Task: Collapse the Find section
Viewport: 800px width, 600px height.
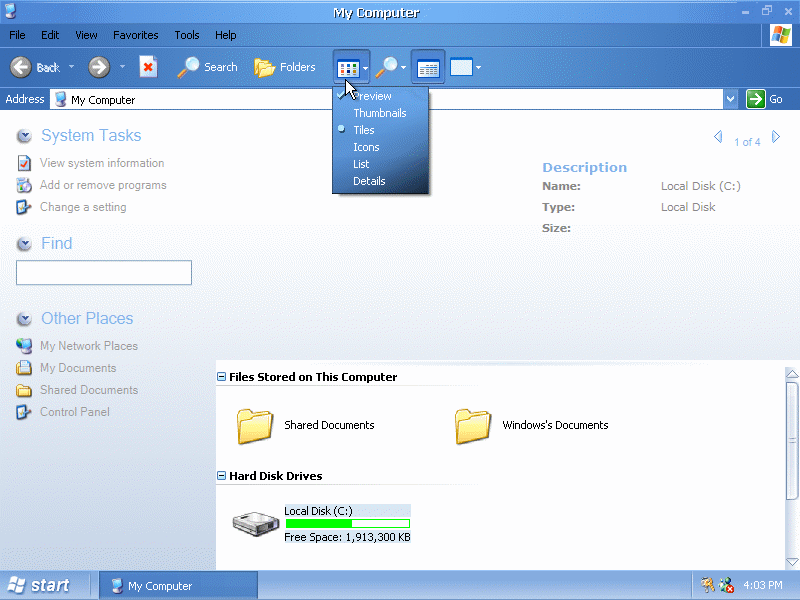Action: coord(24,244)
